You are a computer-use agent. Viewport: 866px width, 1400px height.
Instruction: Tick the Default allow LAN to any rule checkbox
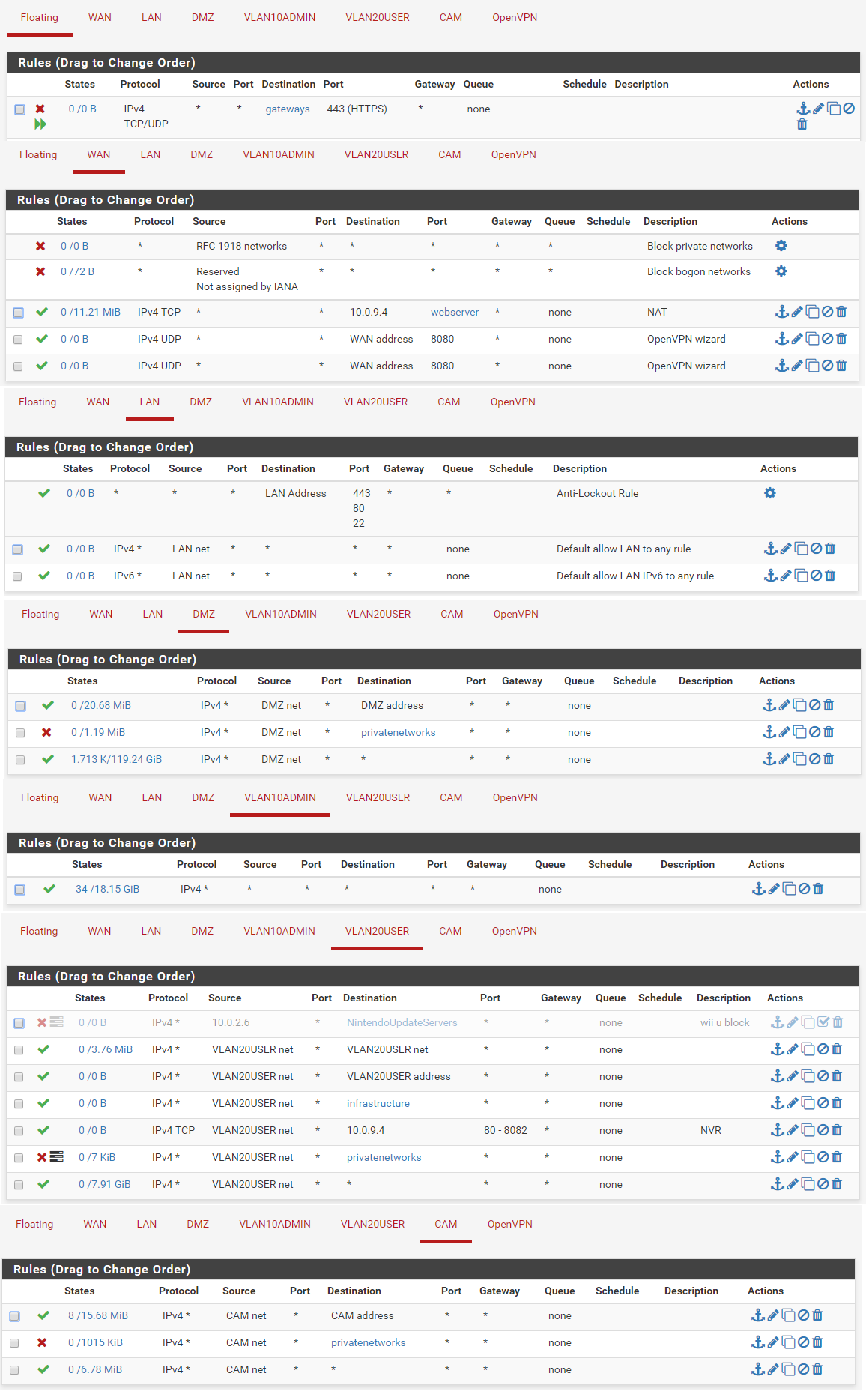[x=17, y=549]
